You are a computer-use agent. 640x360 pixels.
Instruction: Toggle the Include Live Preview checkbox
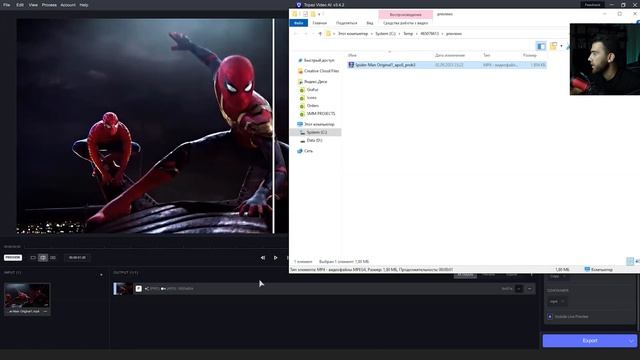click(x=550, y=316)
